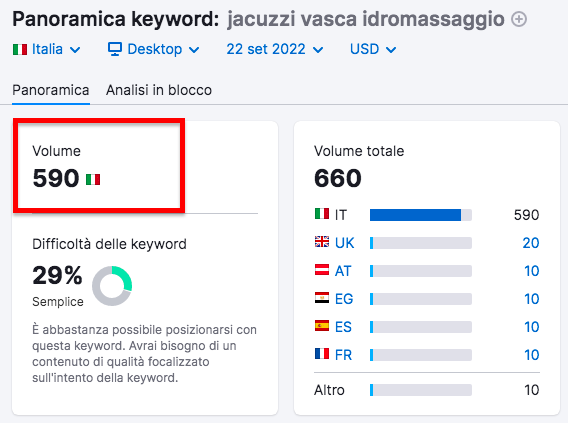The width and height of the screenshot is (568, 423).
Task: Click the Austria flag icon
Action: pos(322,270)
